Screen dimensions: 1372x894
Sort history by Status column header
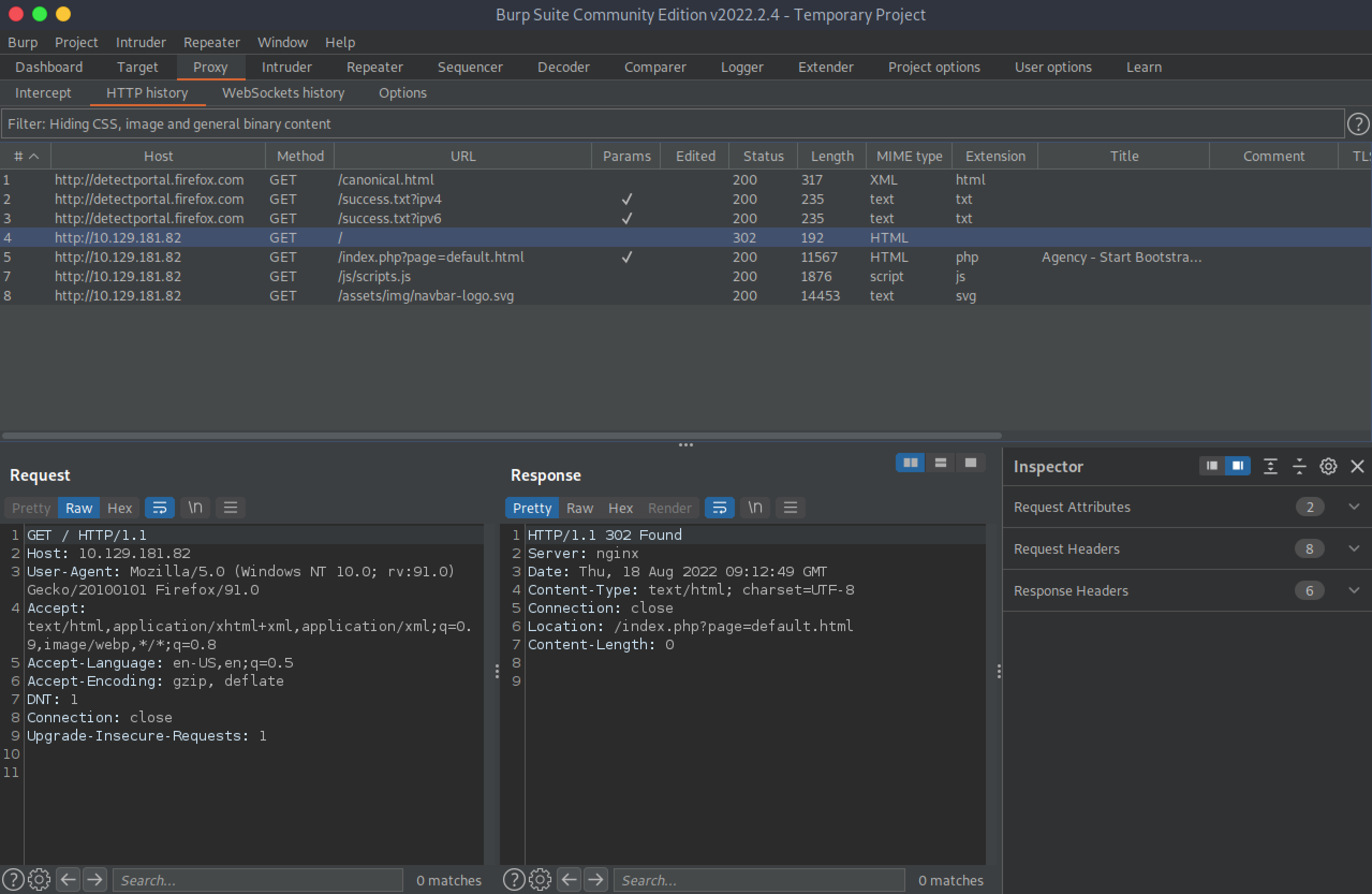[763, 156]
